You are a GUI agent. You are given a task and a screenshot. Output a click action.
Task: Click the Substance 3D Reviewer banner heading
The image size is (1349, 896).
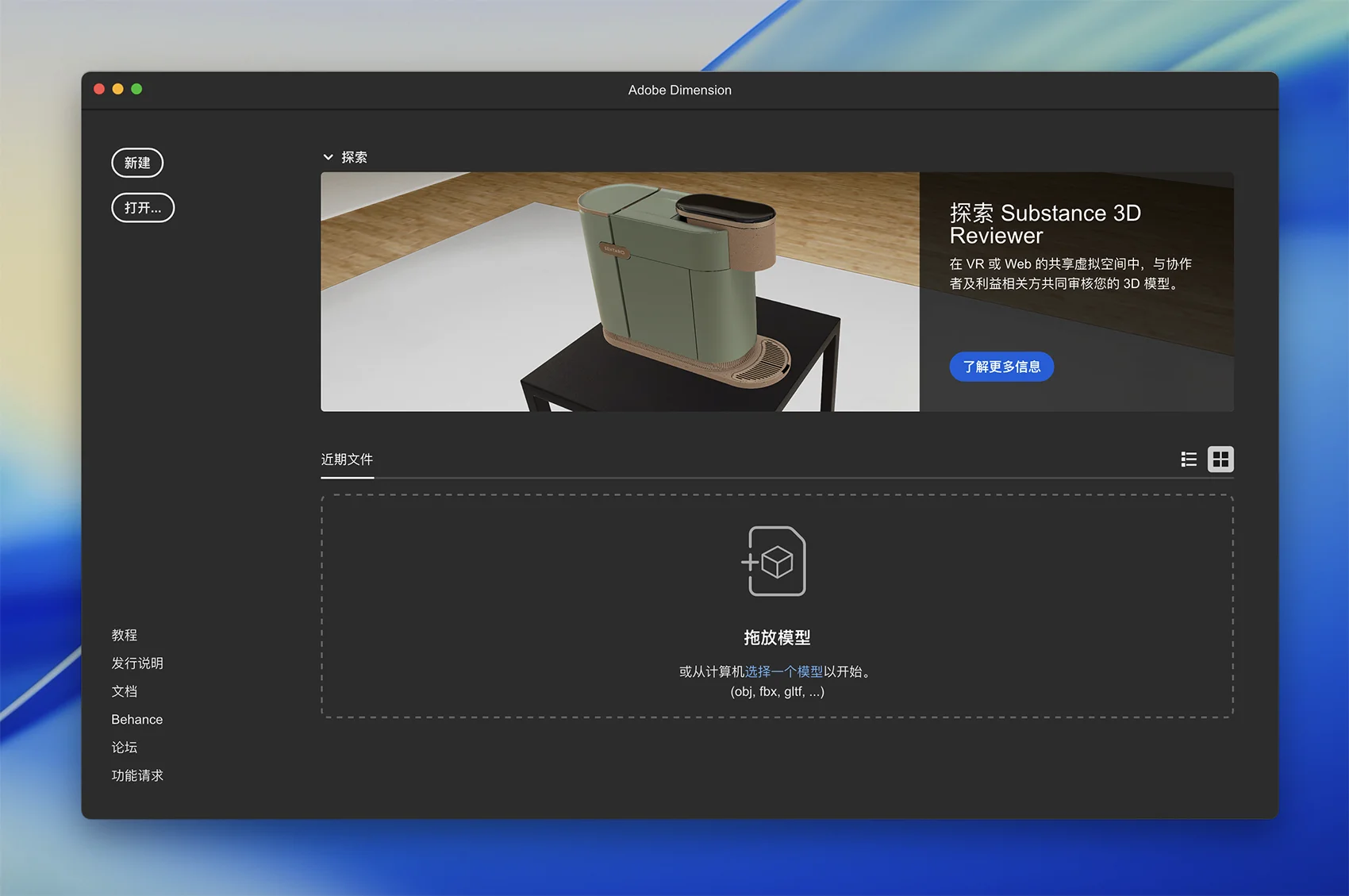click(1044, 224)
